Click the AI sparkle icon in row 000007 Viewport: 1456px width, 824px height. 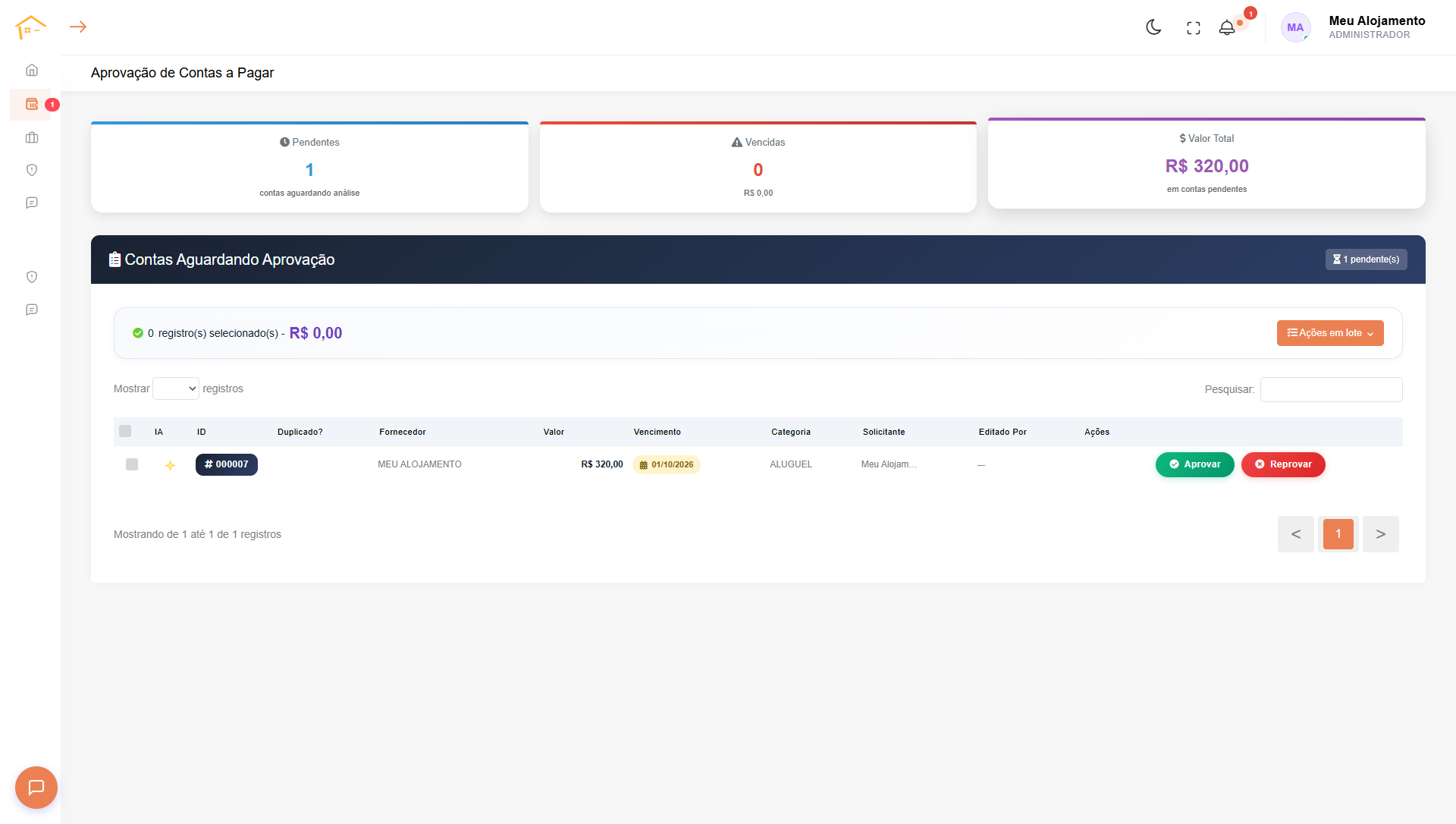point(170,465)
